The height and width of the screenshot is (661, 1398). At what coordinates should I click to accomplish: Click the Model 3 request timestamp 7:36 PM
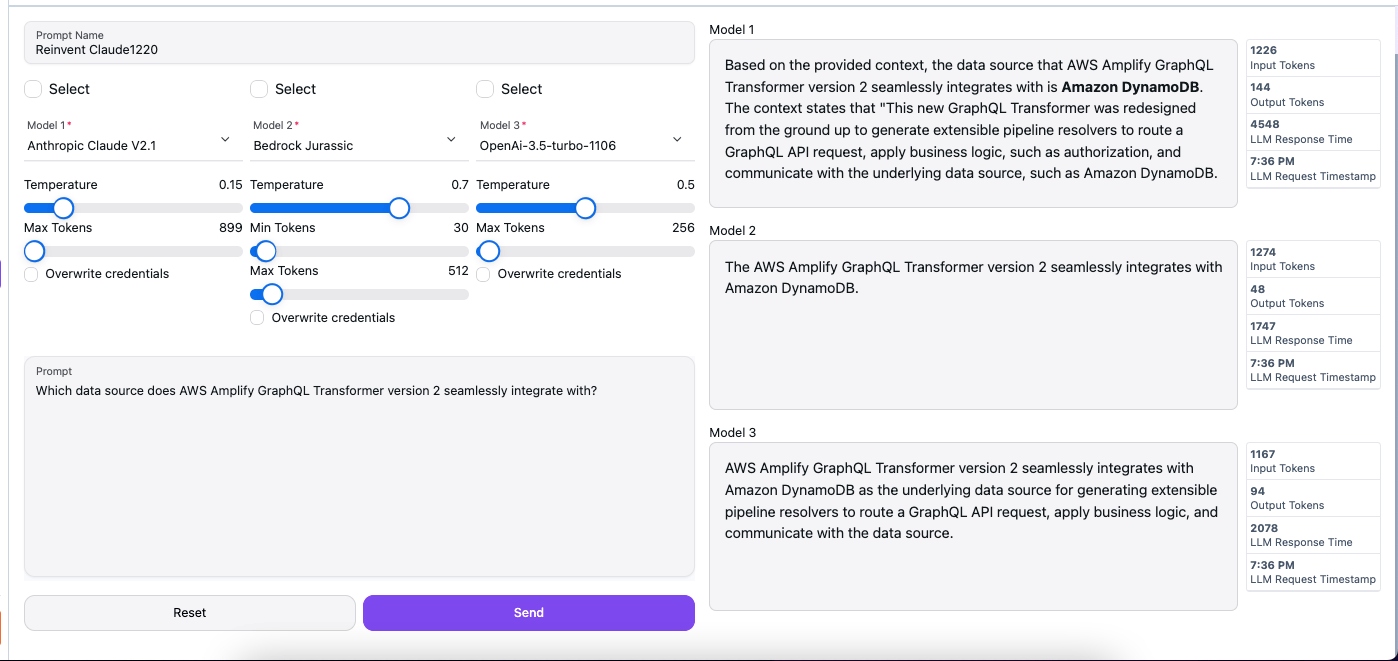(x=1272, y=565)
